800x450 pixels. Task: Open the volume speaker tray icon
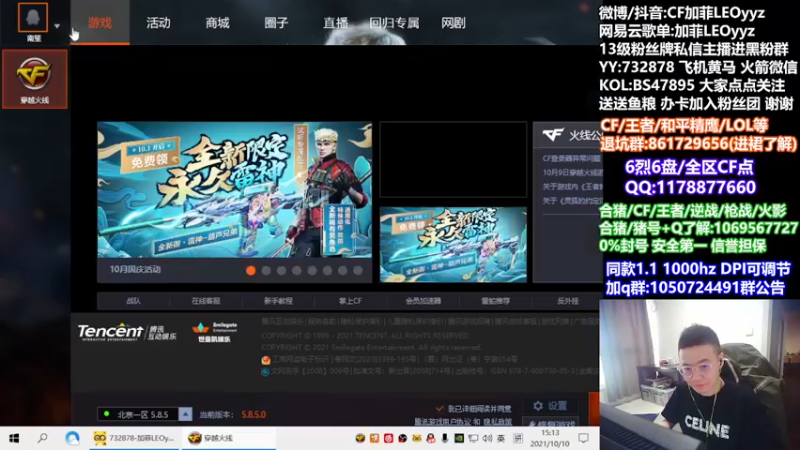[487, 438]
